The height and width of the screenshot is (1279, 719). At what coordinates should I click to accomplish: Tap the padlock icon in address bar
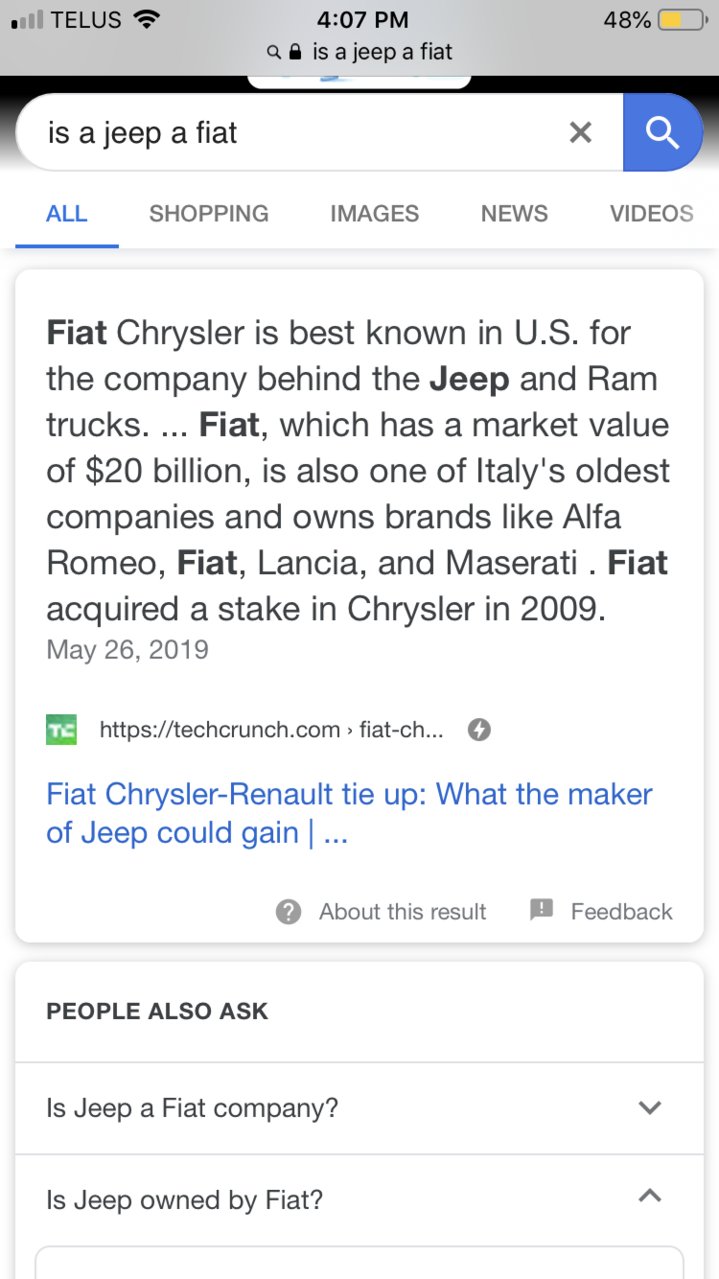pos(295,52)
